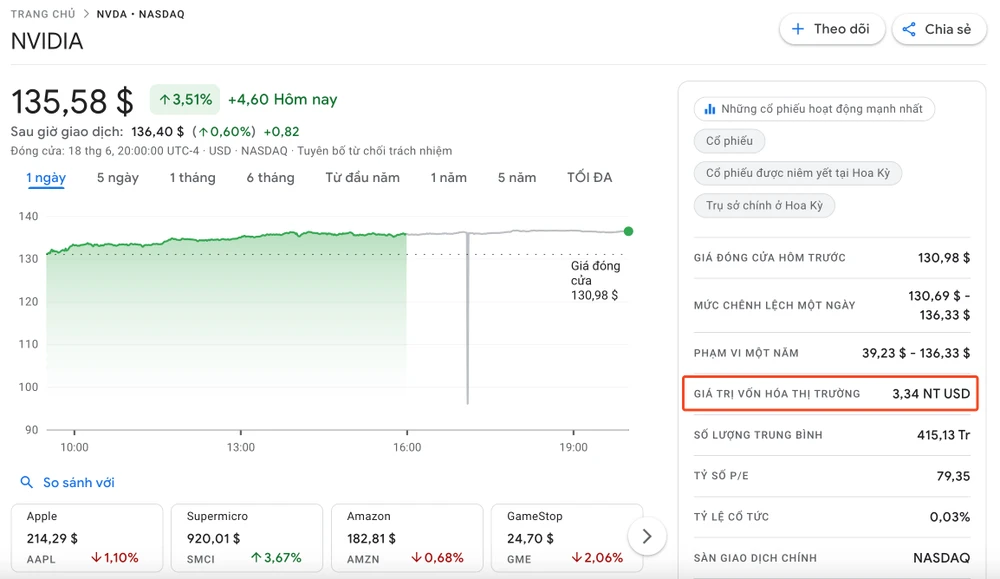Image resolution: width=1000 pixels, height=579 pixels.
Task: Select the 1 ngày chart tab
Action: click(x=46, y=178)
